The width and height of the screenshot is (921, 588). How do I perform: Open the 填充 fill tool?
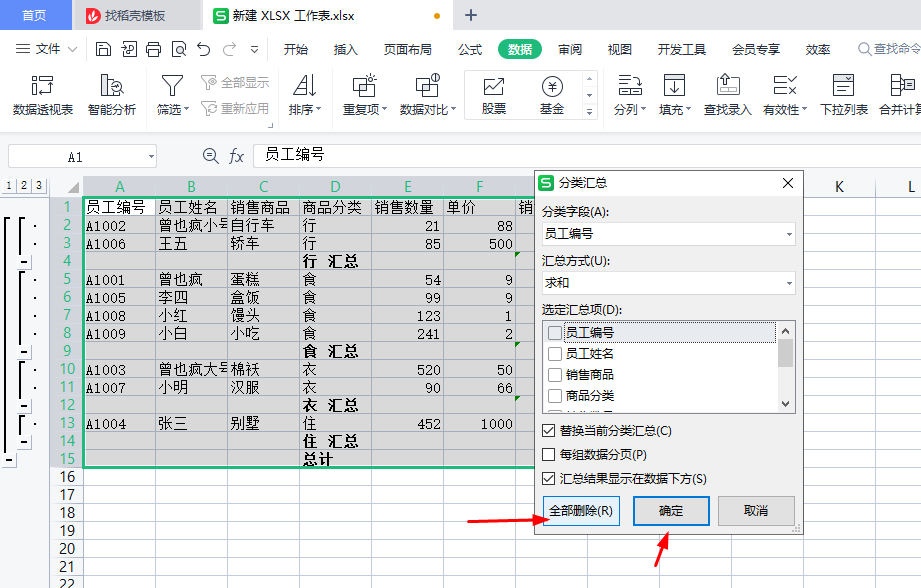pos(674,94)
